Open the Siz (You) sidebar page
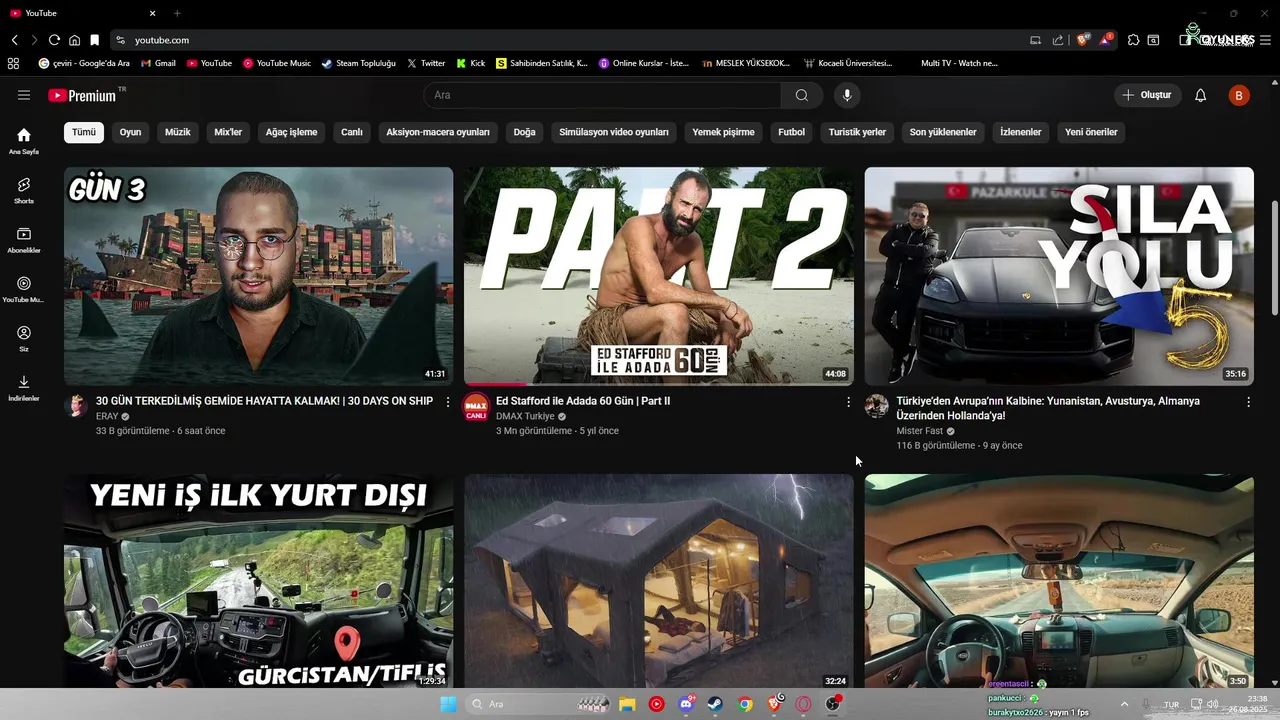 [x=24, y=338]
